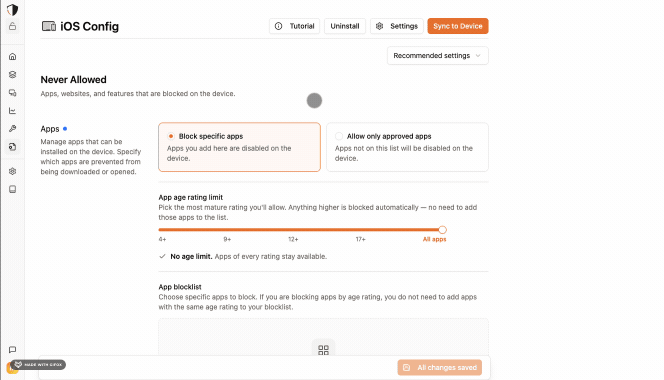The image size is (664, 380).
Task: Click the Apps section label
Action: [x=50, y=129]
